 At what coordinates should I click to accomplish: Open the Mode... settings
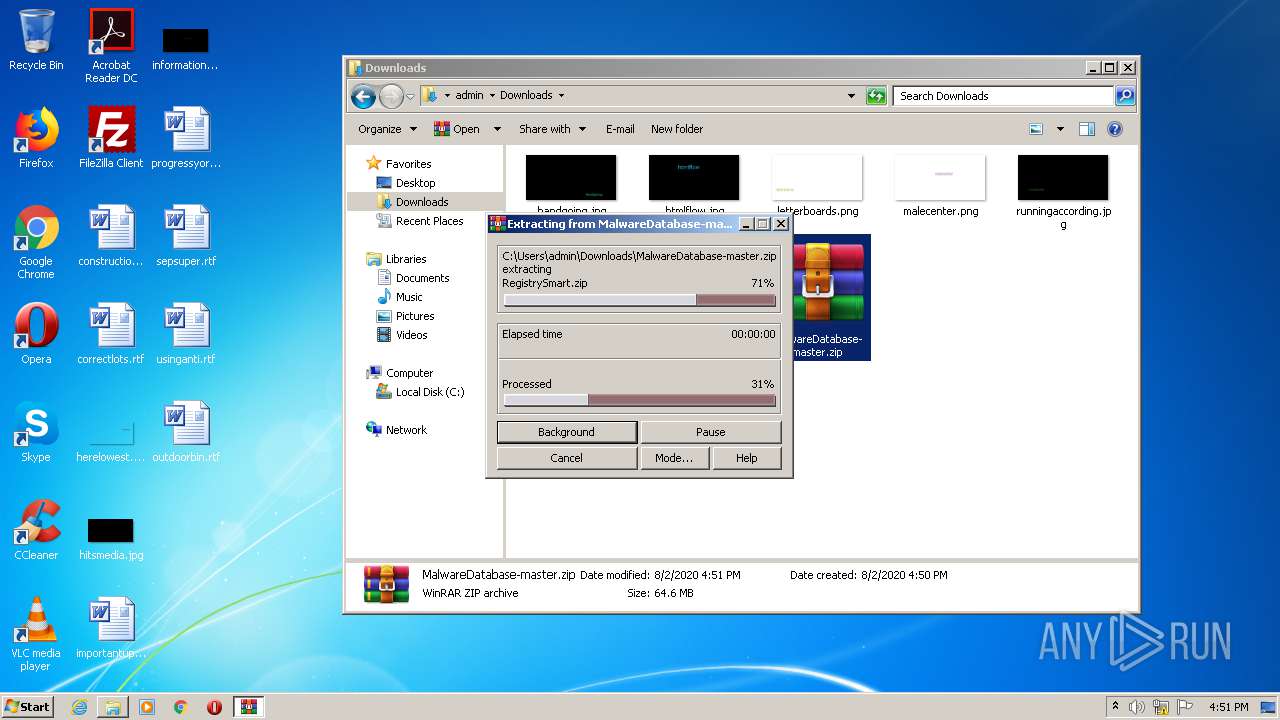click(x=674, y=458)
